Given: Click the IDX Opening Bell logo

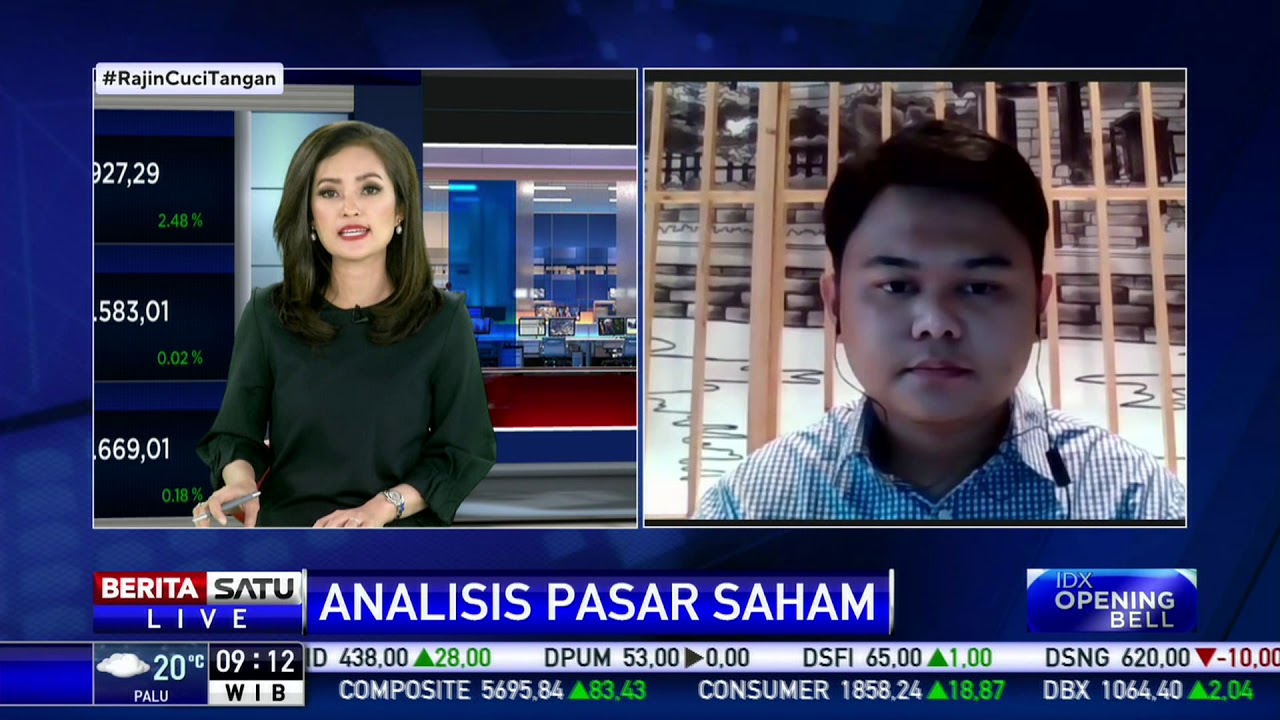Looking at the screenshot, I should click(x=1111, y=601).
